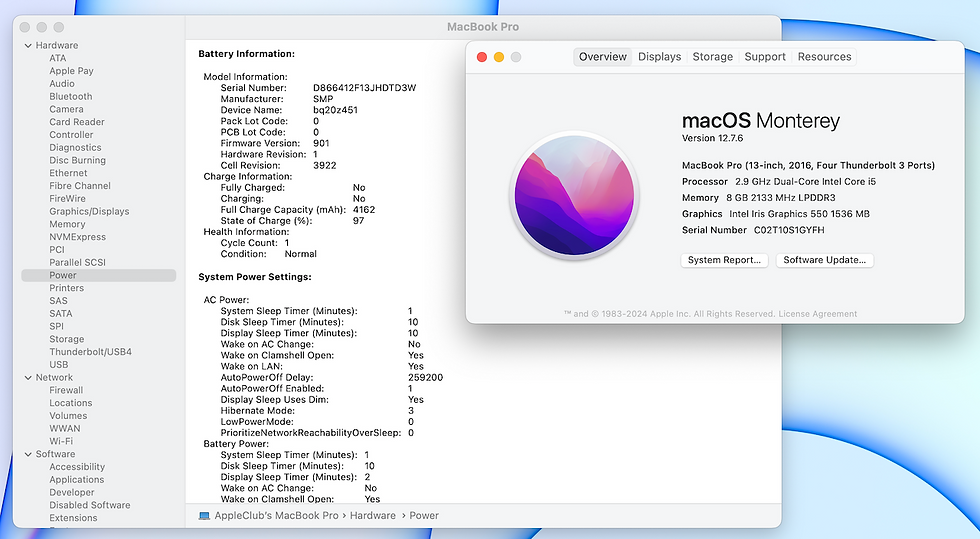
Task: Select SAS in the sidebar
Action: click(58, 301)
